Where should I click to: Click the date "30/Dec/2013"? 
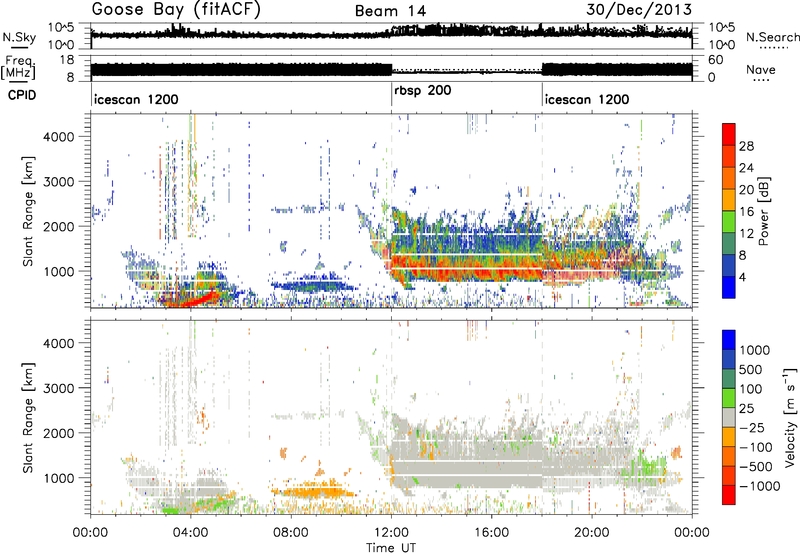[x=639, y=10]
